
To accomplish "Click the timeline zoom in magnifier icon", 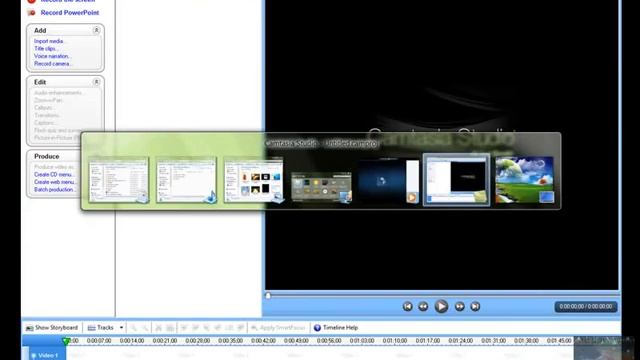I will [x=133, y=328].
